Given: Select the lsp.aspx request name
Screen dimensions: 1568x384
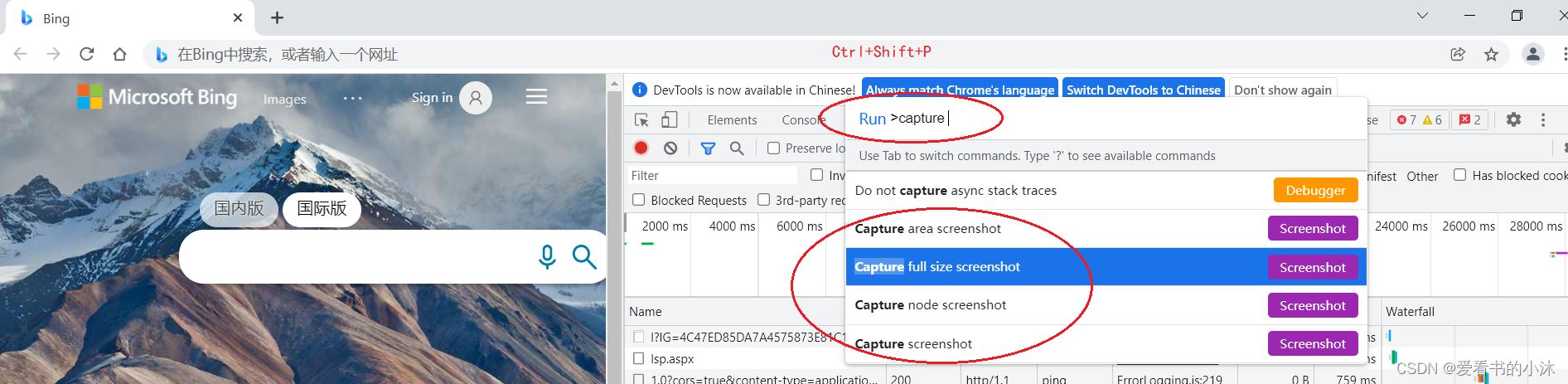Looking at the screenshot, I should 672,359.
